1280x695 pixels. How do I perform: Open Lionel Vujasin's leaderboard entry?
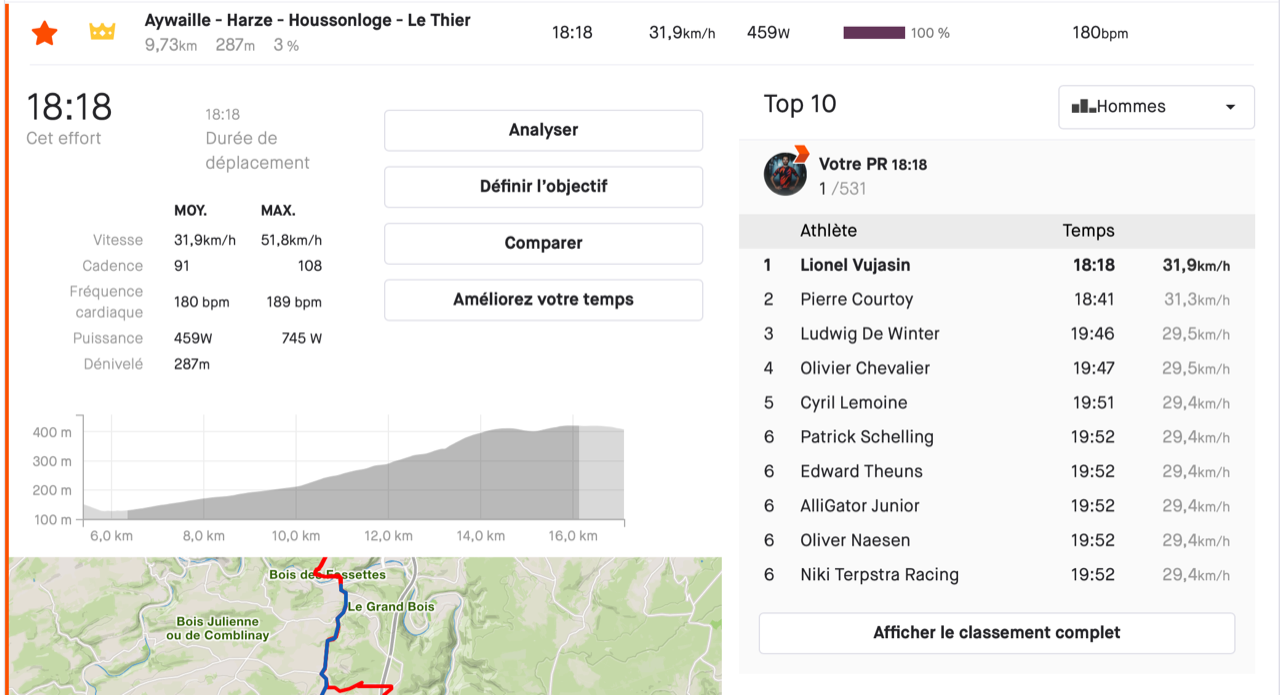pyautogui.click(x=855, y=265)
